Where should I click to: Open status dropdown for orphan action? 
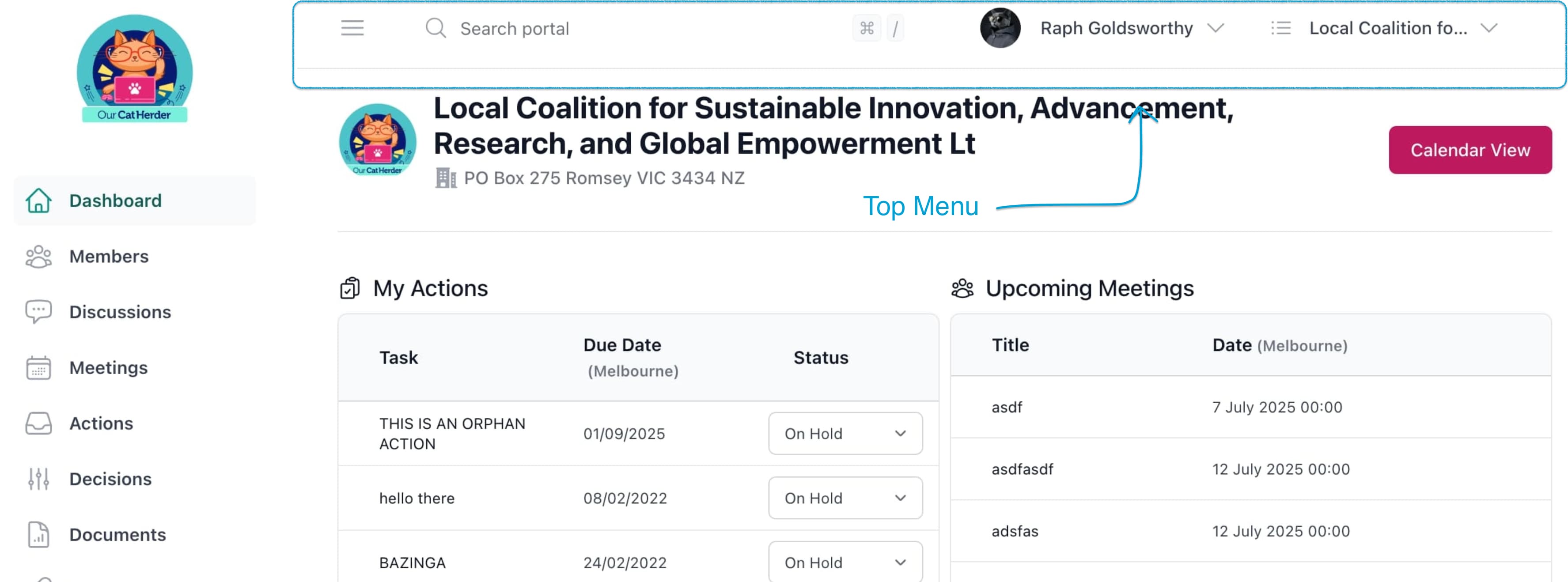coord(845,434)
